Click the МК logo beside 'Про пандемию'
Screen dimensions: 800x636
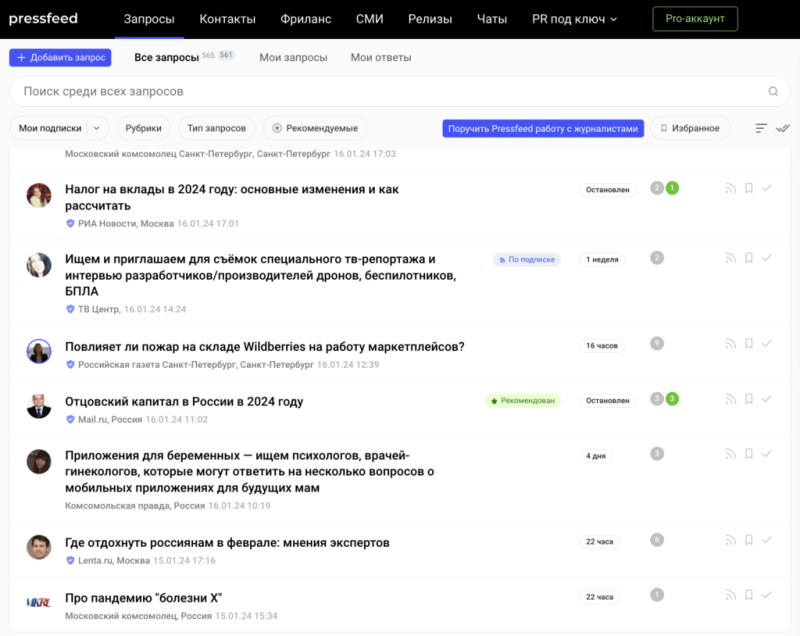click(39, 602)
